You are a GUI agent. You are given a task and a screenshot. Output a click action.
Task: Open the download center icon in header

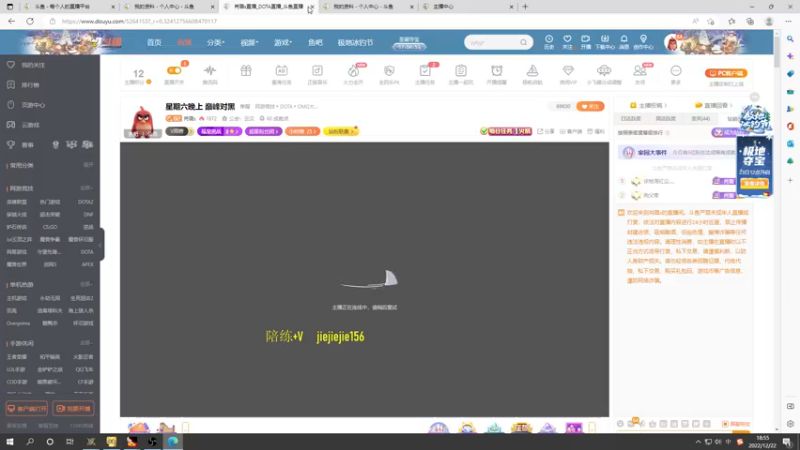(605, 42)
